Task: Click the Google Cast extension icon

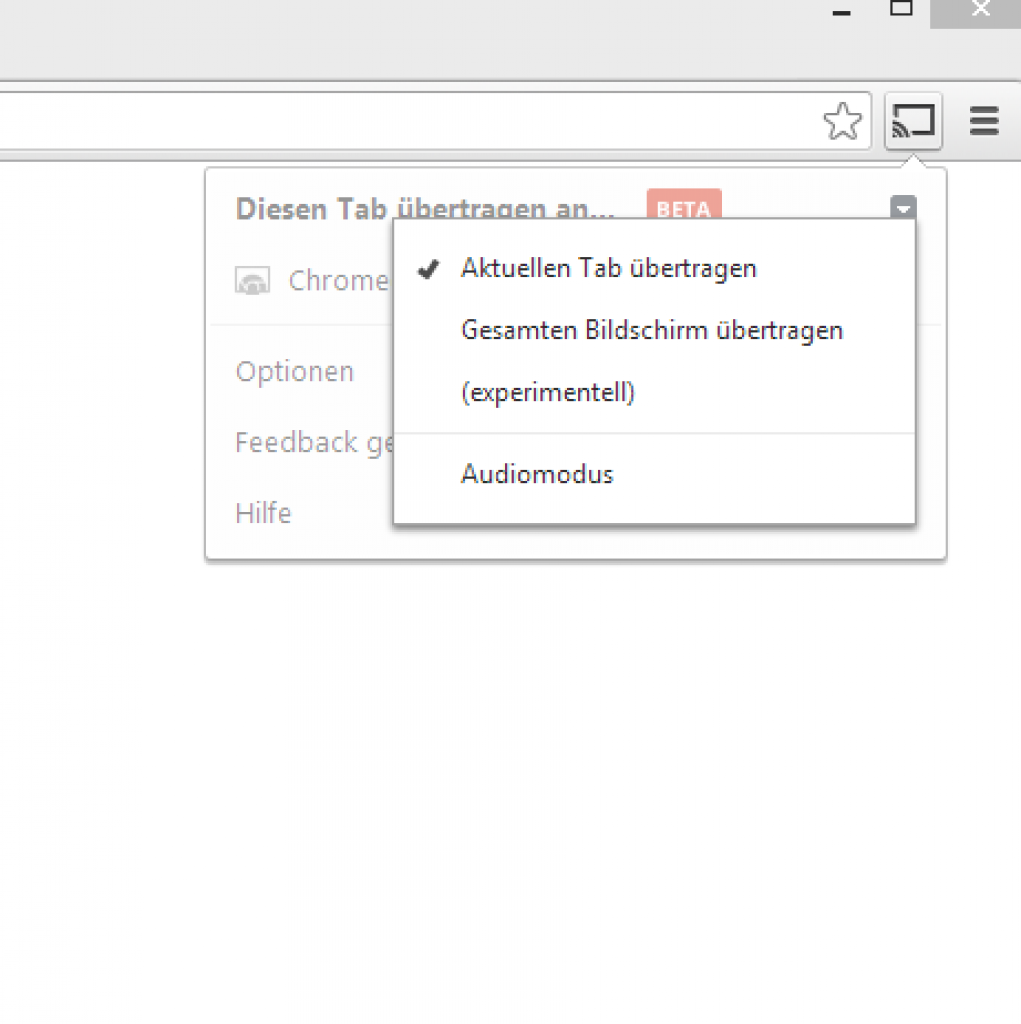Action: pos(913,121)
